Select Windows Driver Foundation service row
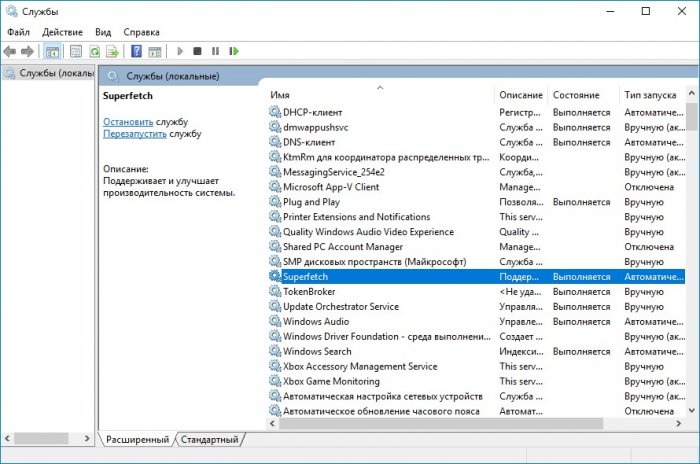 [x=476, y=336]
